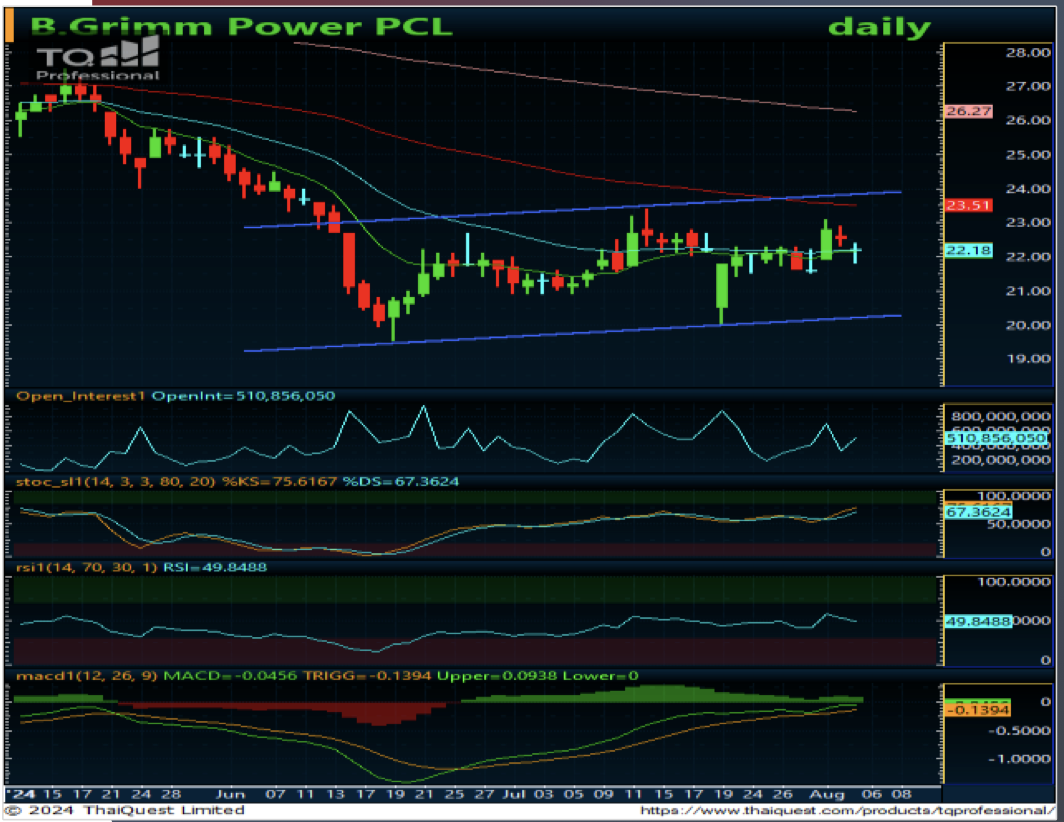Click the 26 date label on time axis
This screenshot has width=1064, height=822.
[x=782, y=793]
